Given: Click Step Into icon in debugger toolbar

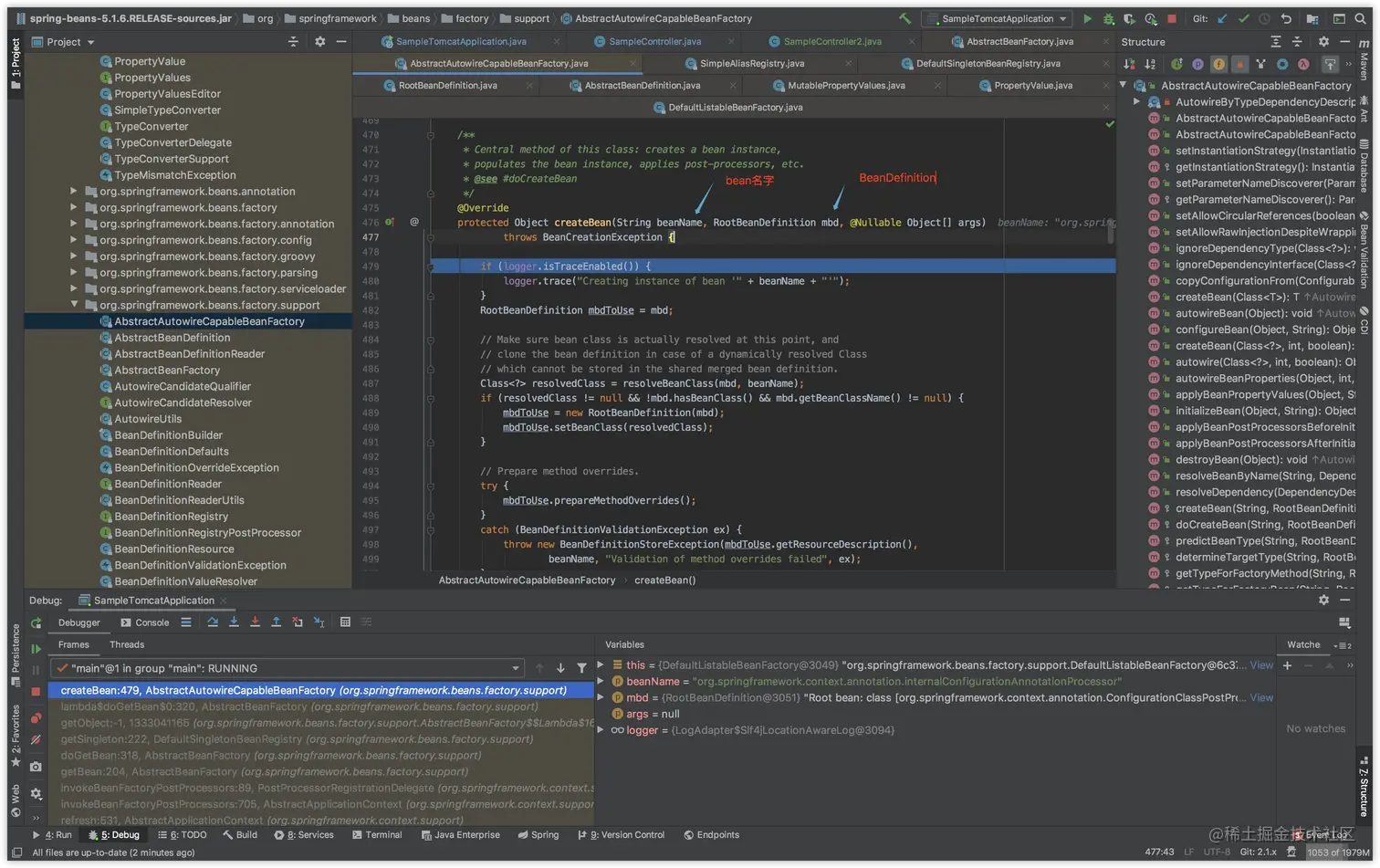Looking at the screenshot, I should click(x=234, y=622).
